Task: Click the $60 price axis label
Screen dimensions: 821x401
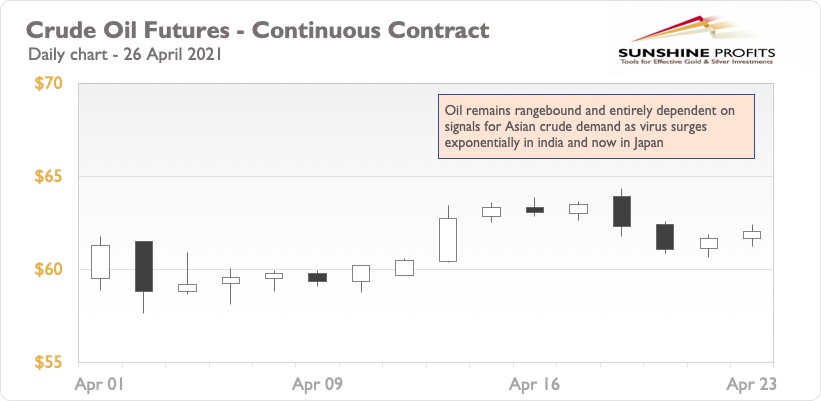Action: pos(48,270)
